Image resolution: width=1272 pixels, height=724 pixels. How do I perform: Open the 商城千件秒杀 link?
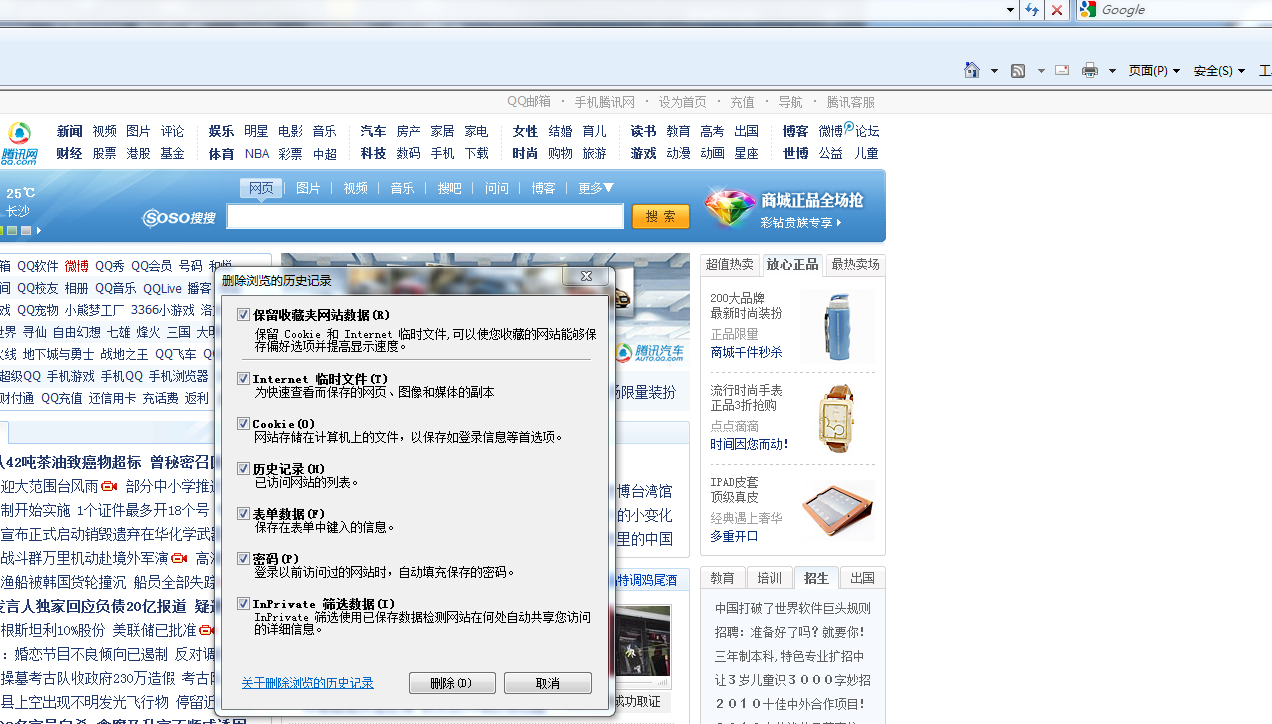746,352
